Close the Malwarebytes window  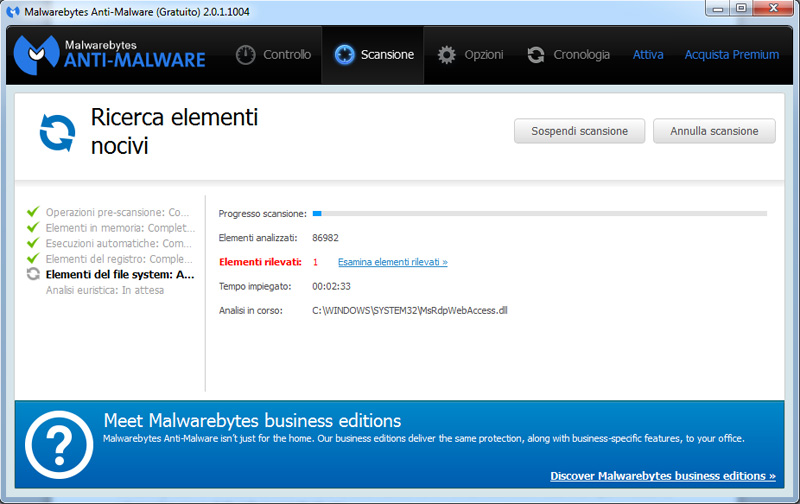773,9
